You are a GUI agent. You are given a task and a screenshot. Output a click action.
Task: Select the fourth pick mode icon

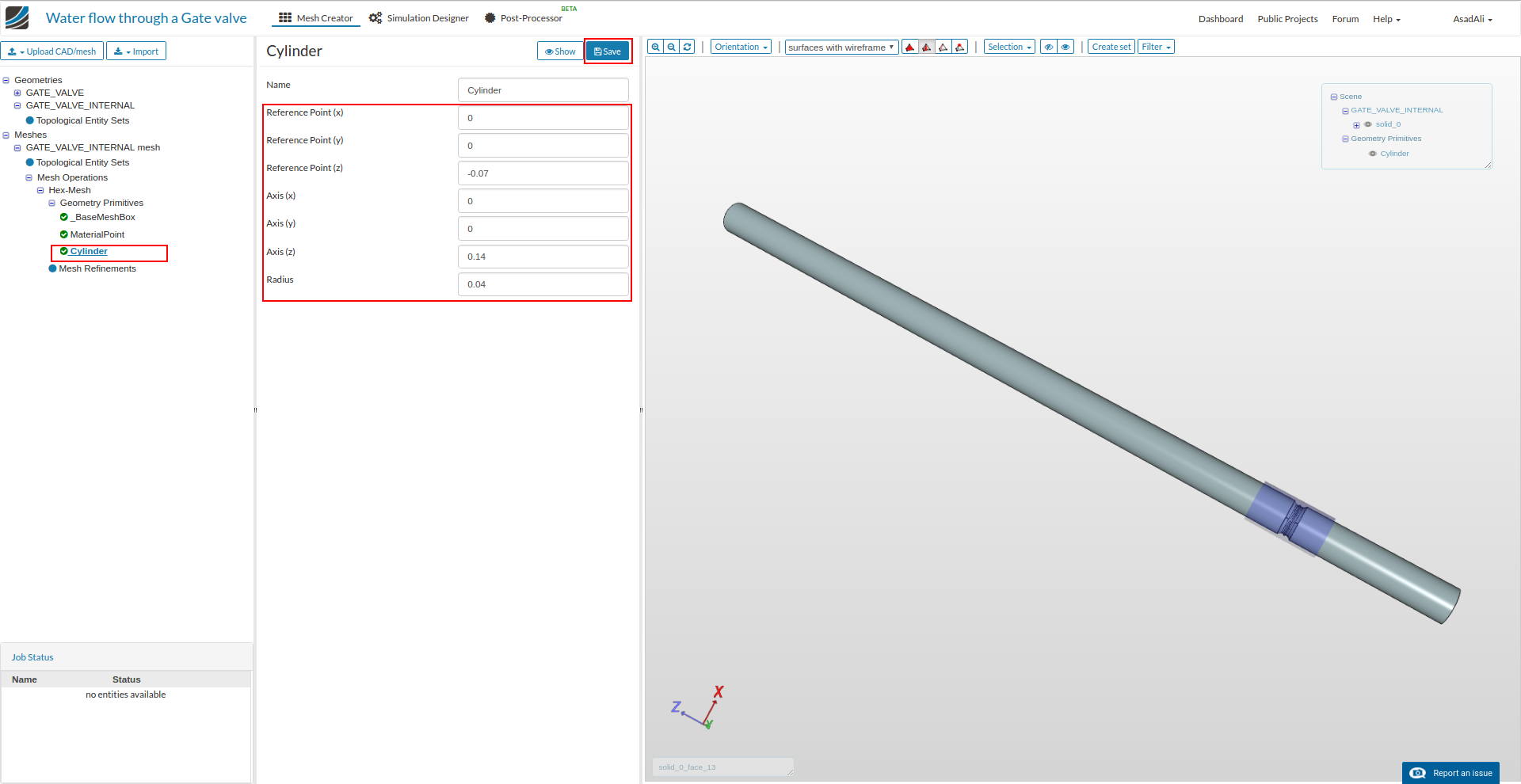click(x=960, y=47)
